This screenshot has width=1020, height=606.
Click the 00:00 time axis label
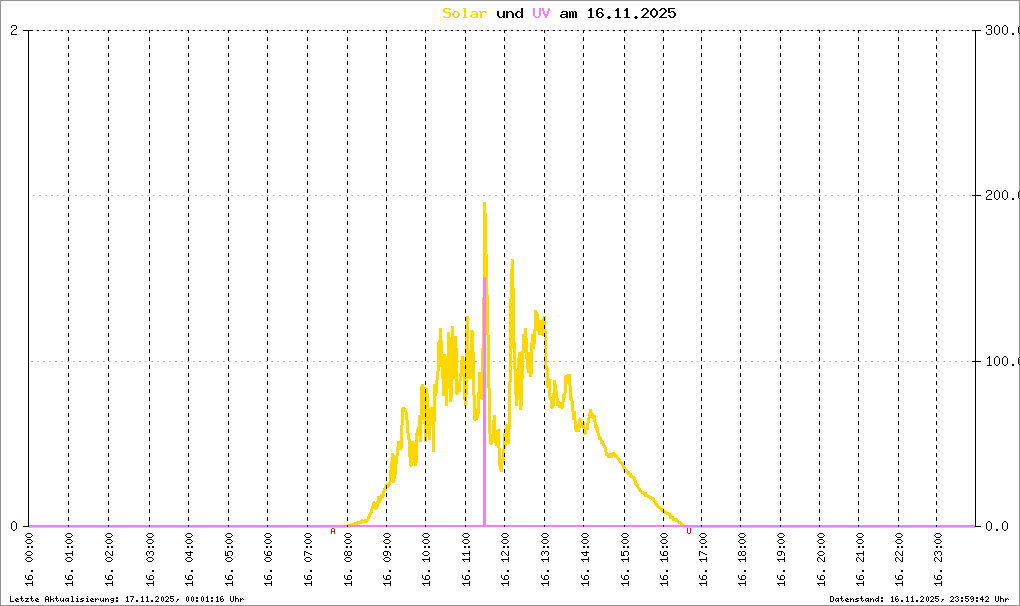tap(29, 559)
